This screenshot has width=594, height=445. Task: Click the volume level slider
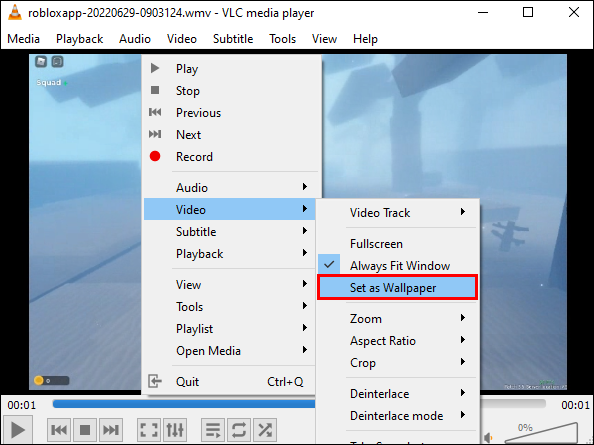(x=542, y=433)
